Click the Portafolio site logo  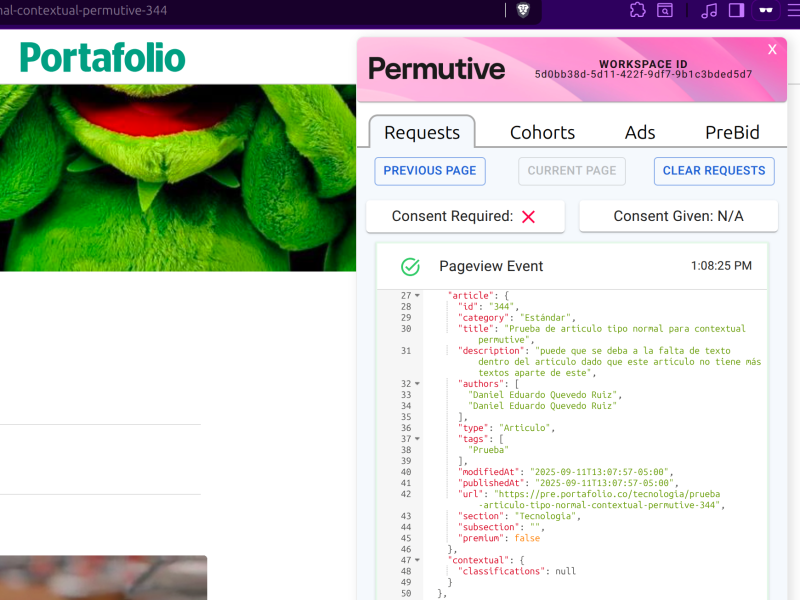103,57
